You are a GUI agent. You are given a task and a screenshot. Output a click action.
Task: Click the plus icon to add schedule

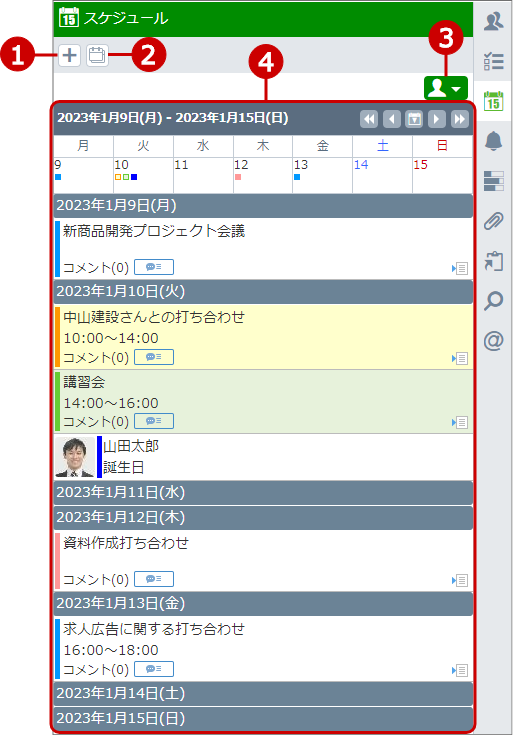coord(69,55)
